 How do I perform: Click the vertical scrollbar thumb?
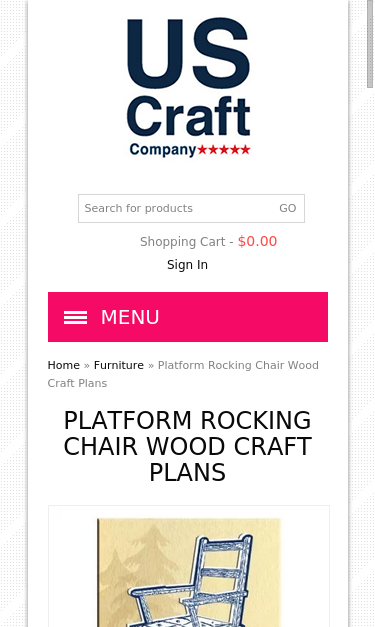click(370, 43)
